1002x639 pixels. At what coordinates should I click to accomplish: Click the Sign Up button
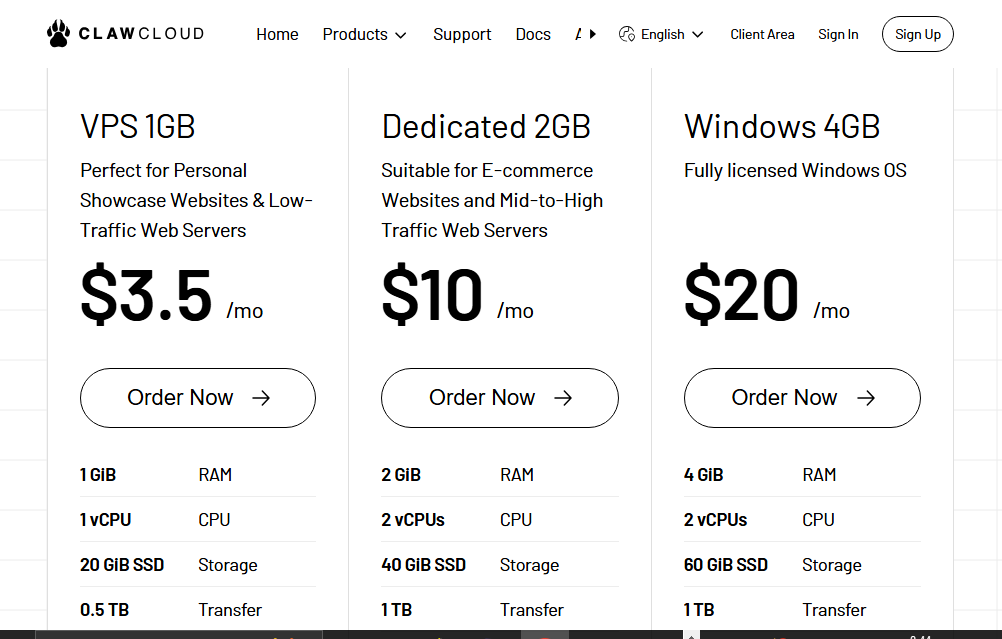(918, 34)
